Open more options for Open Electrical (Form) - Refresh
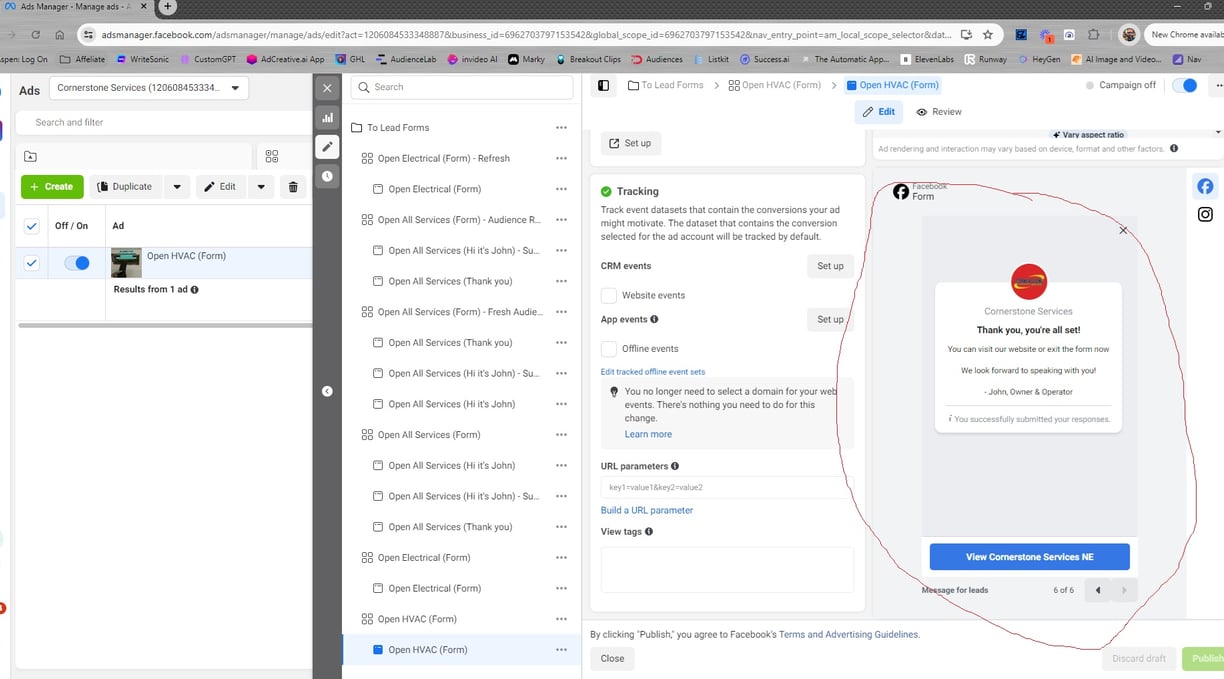Image resolution: width=1224 pixels, height=679 pixels. click(x=561, y=158)
